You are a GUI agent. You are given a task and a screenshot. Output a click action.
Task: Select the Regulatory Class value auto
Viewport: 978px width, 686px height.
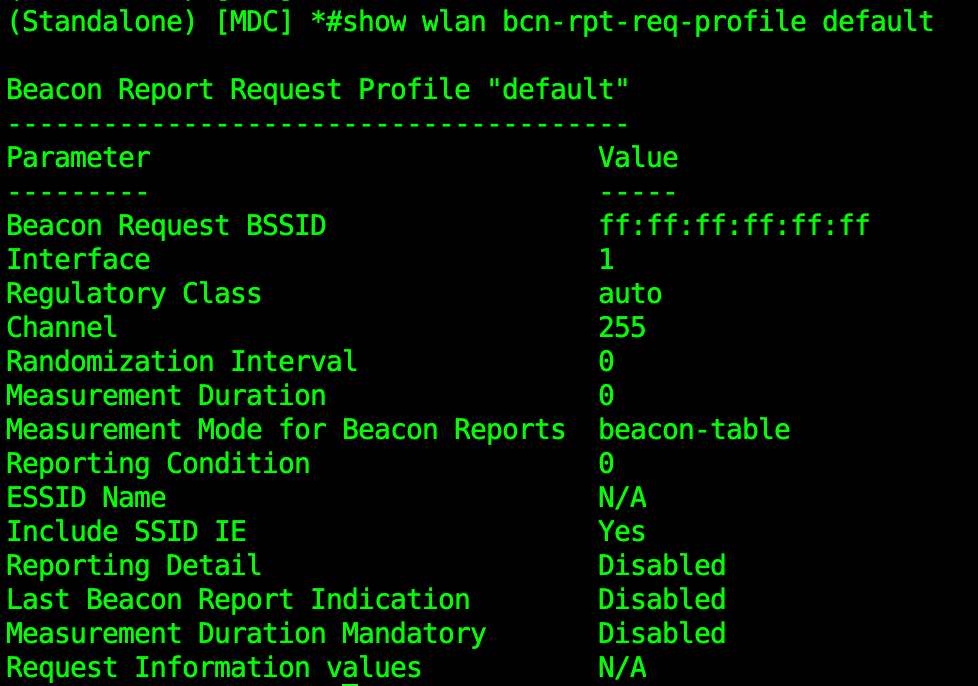[x=630, y=294]
